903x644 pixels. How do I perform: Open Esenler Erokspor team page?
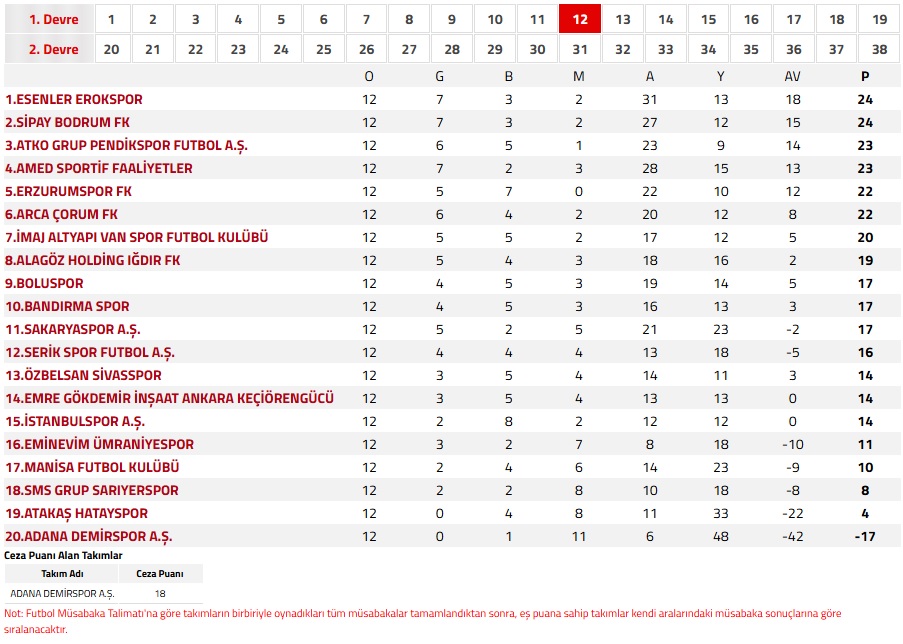(74, 100)
